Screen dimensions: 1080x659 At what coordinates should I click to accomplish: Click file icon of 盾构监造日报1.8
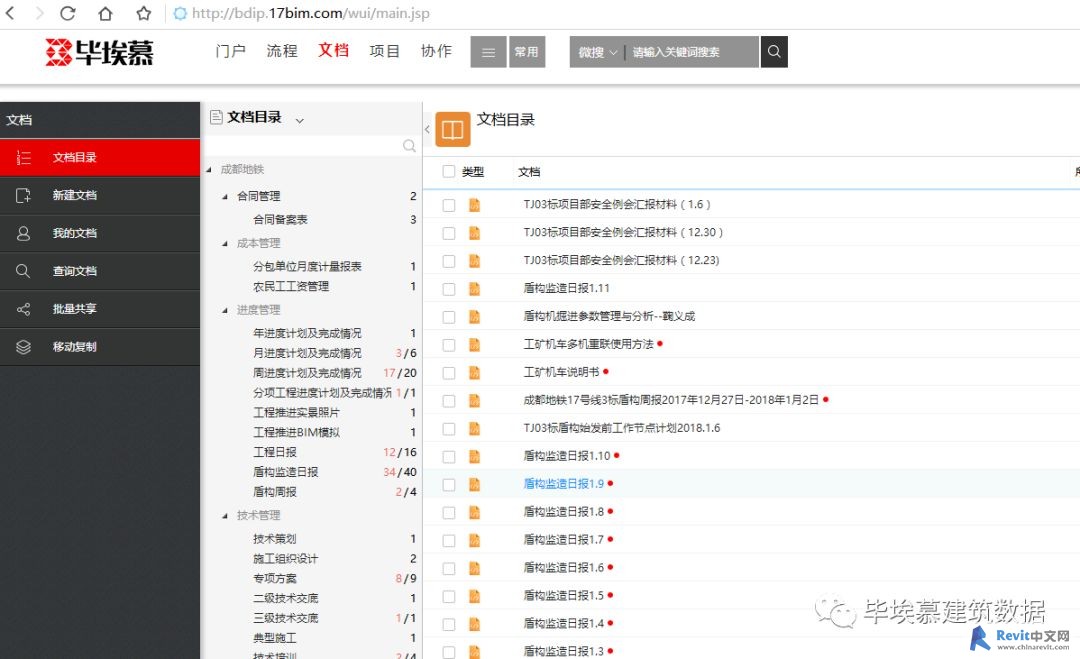[x=475, y=512]
